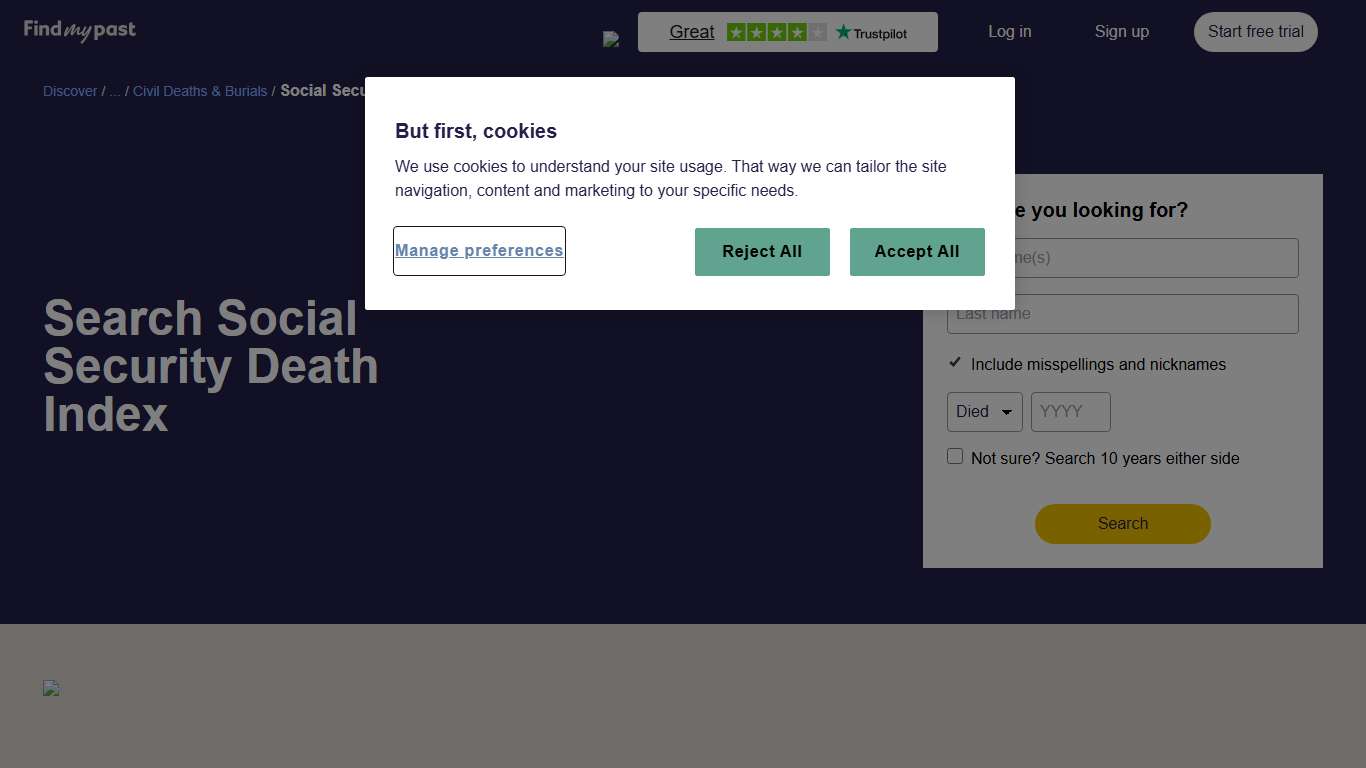Click the YYYY year input field

(1070, 411)
